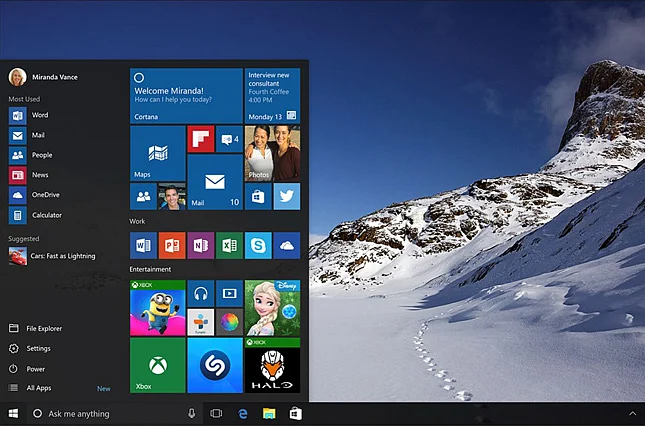Click Miranda Vance user account

click(43, 77)
